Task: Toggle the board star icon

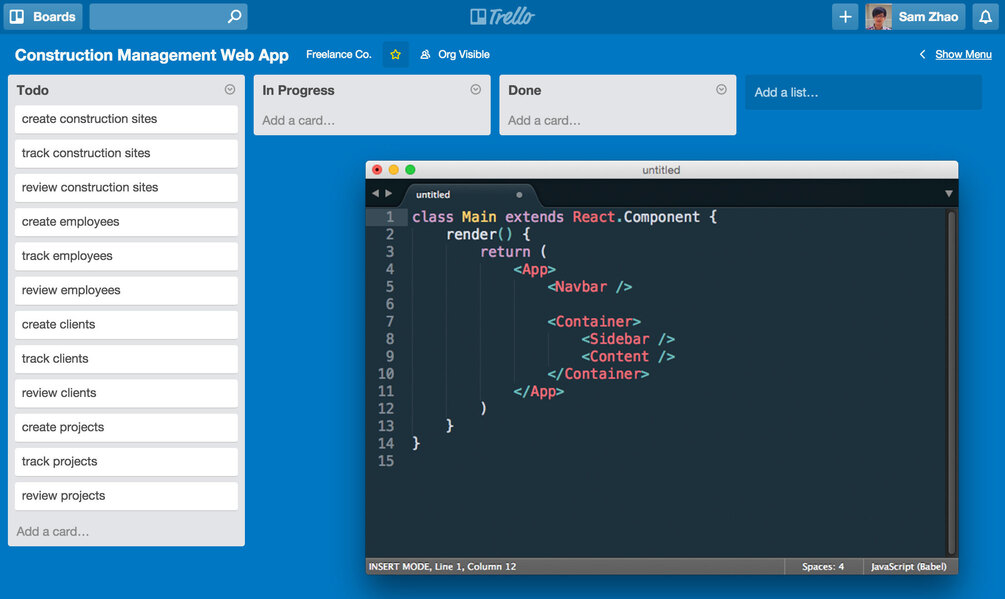Action: pyautogui.click(x=395, y=54)
